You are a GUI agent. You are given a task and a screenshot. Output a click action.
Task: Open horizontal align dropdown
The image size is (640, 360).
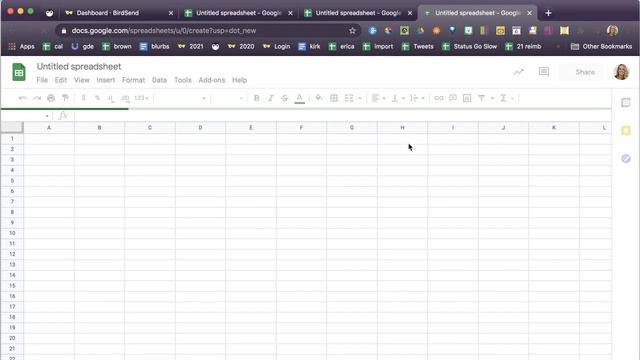click(378, 98)
